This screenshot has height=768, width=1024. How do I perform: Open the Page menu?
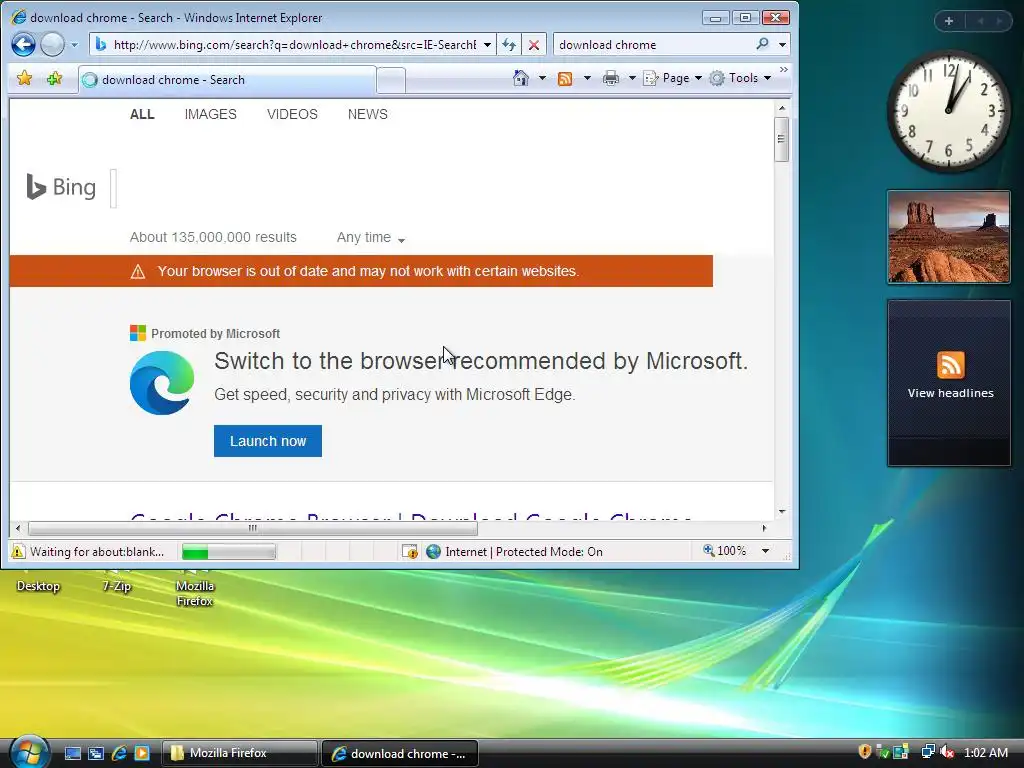pos(673,78)
